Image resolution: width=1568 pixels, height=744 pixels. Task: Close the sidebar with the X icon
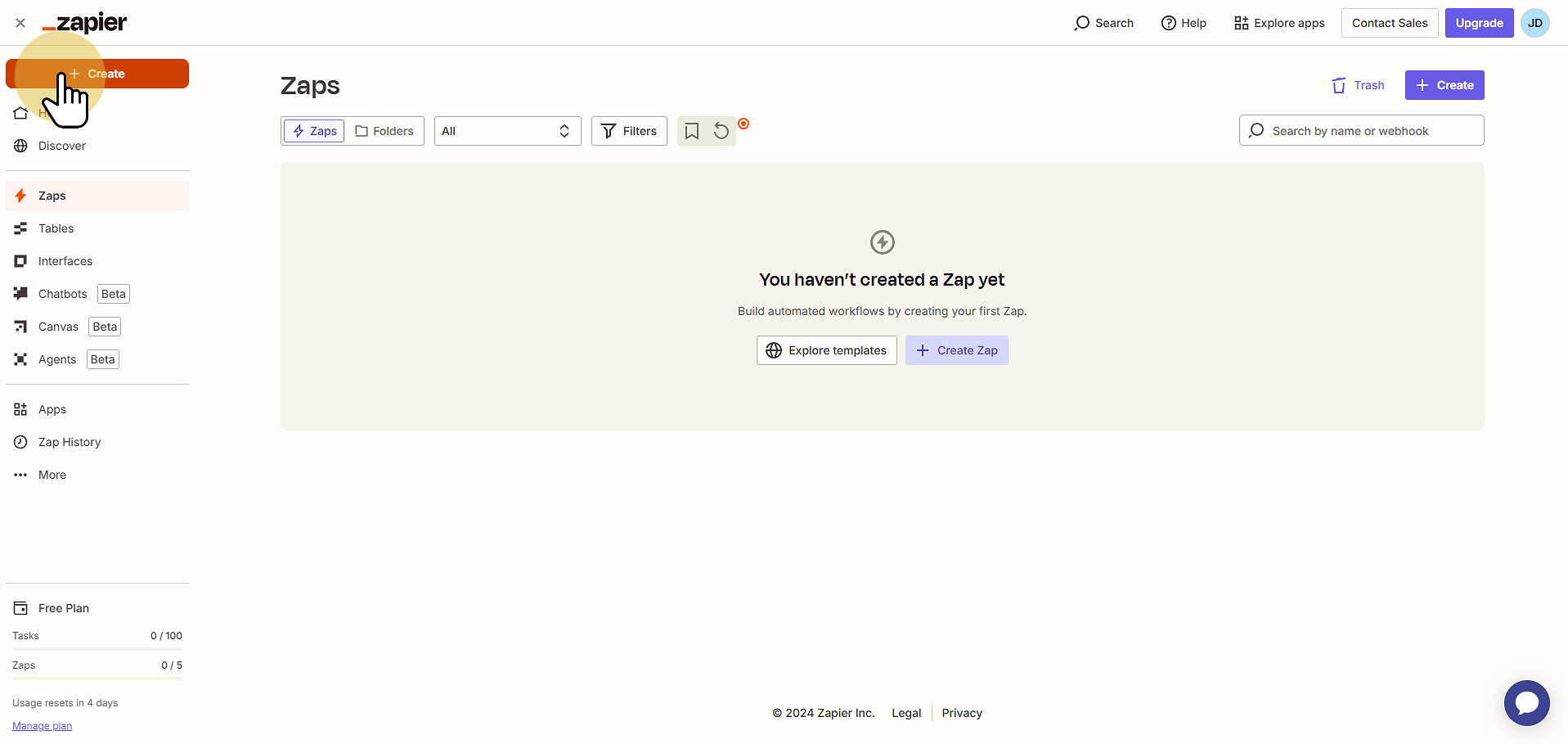click(20, 23)
